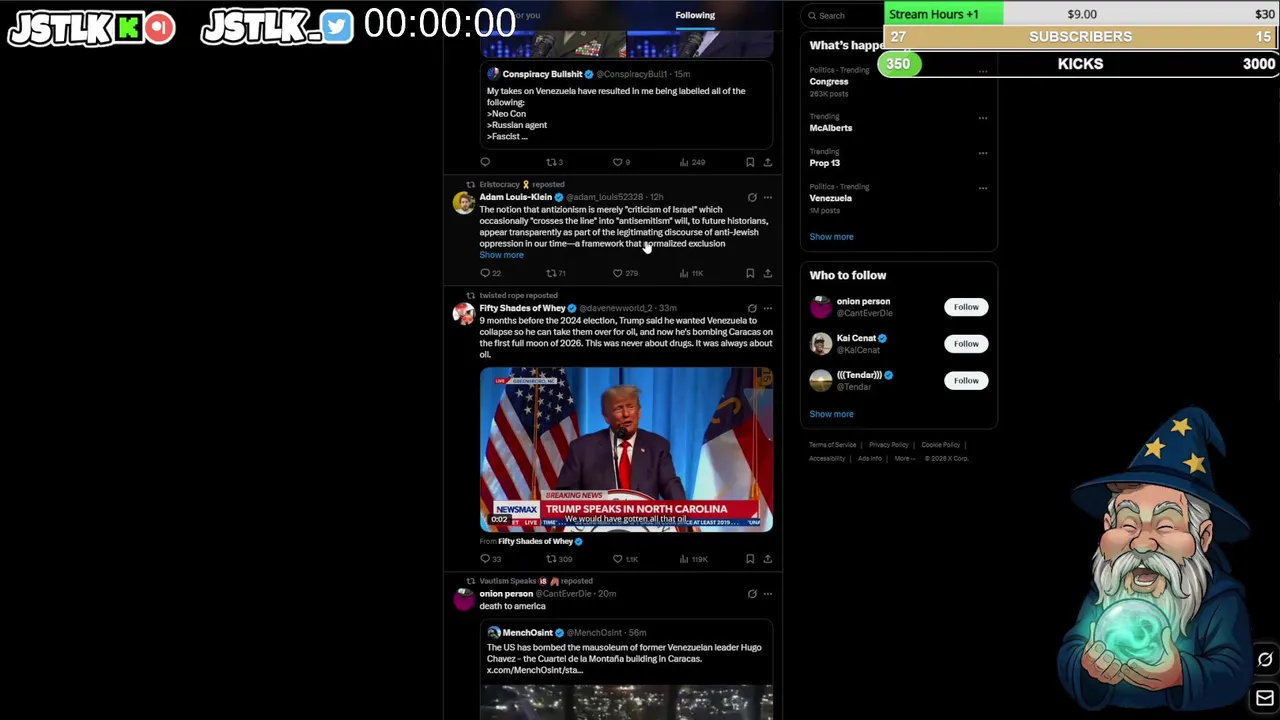
Task: Bookmark the Fifty Shades of Whey post
Action: 750,559
